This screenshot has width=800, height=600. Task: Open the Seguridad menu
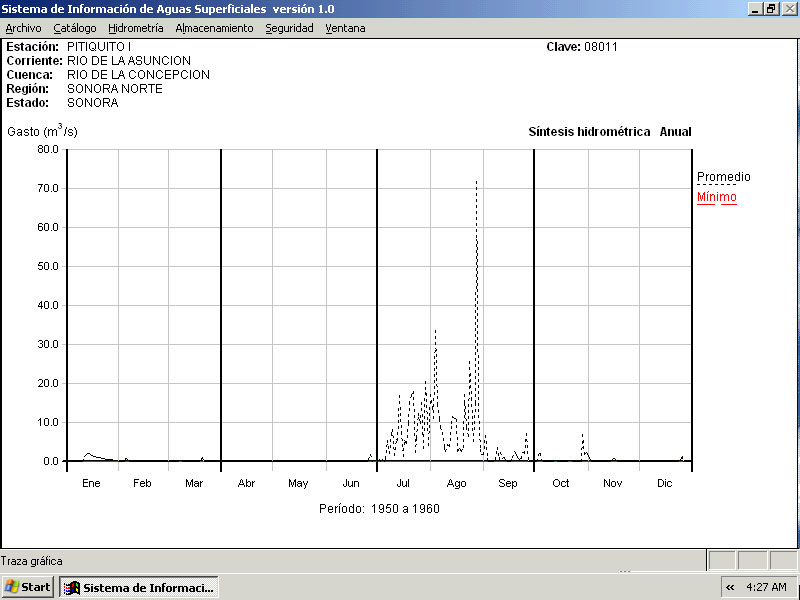(x=289, y=28)
